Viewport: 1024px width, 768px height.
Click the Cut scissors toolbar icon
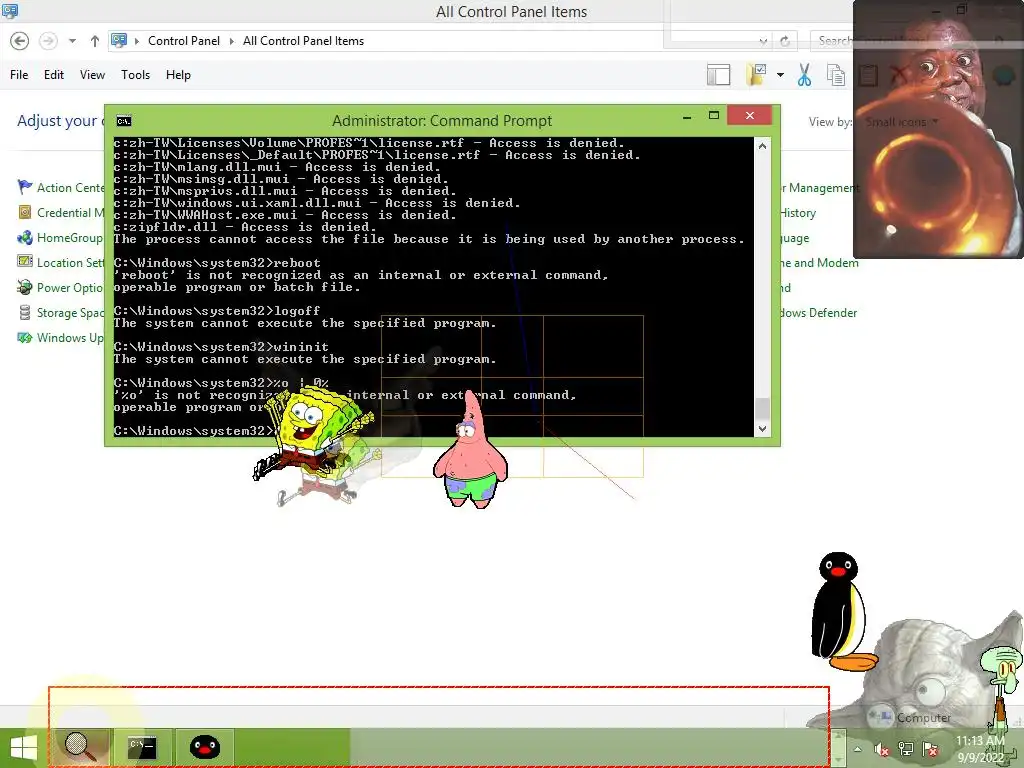(x=805, y=74)
